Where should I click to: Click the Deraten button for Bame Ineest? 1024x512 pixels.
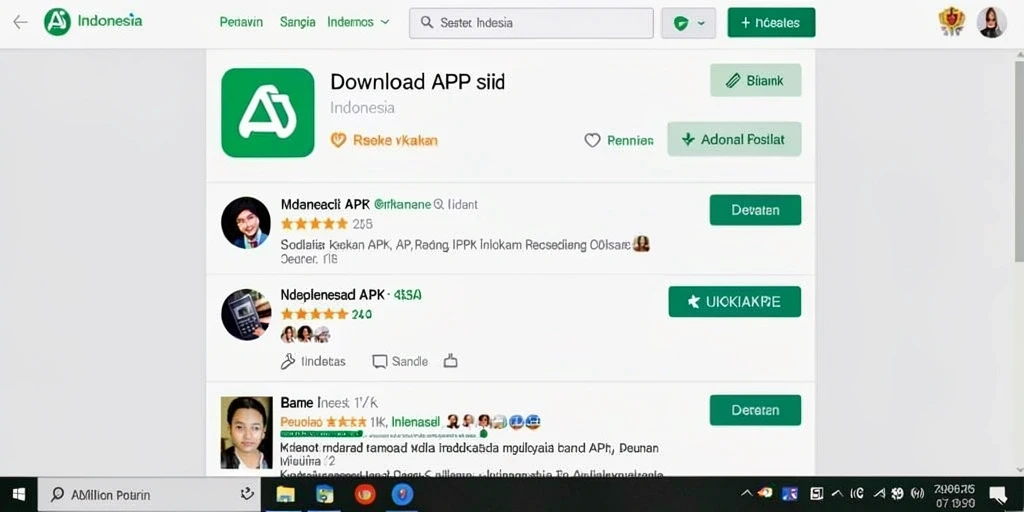[756, 410]
